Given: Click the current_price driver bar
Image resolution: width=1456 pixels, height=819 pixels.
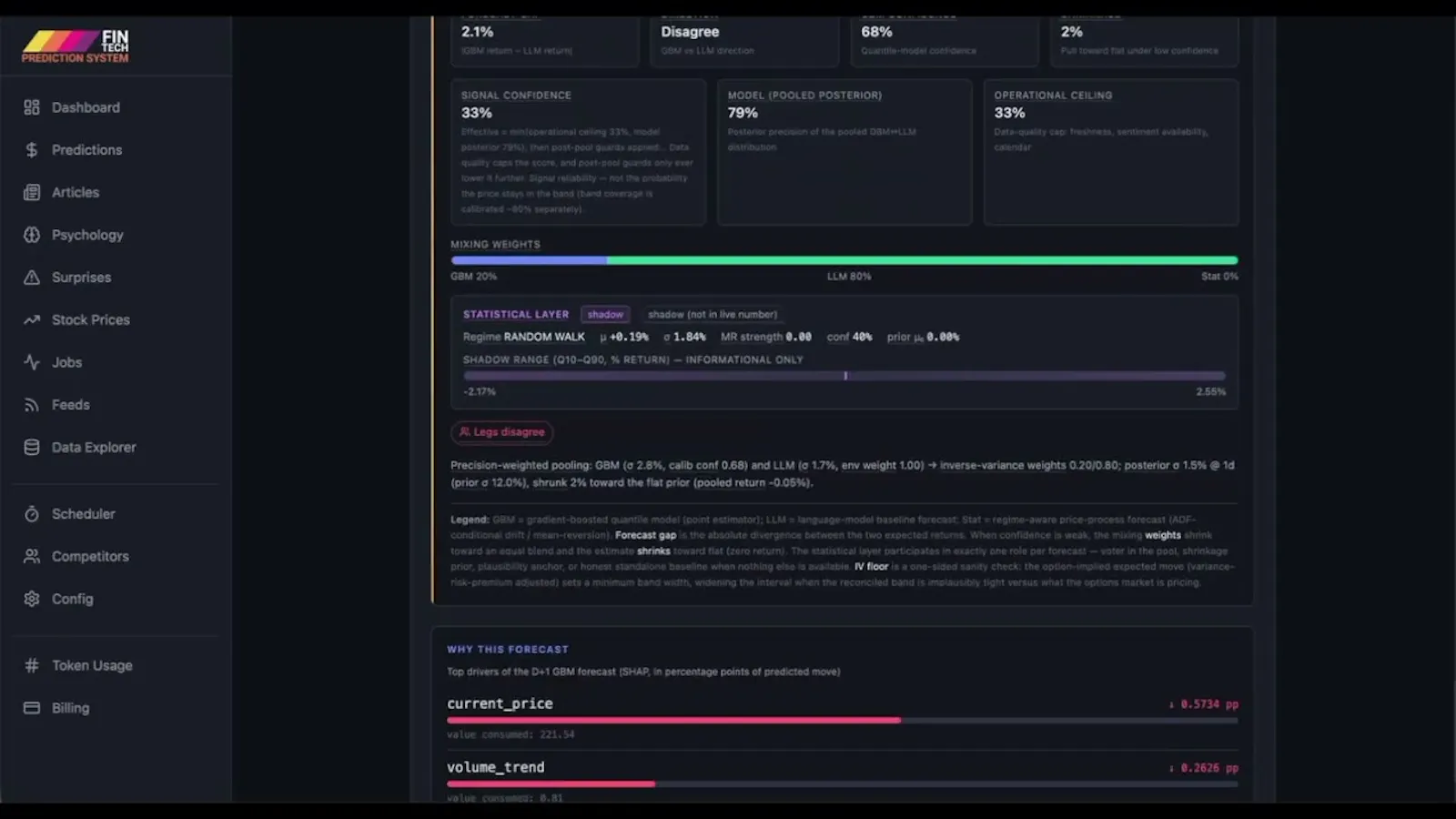Looking at the screenshot, I should [x=842, y=720].
